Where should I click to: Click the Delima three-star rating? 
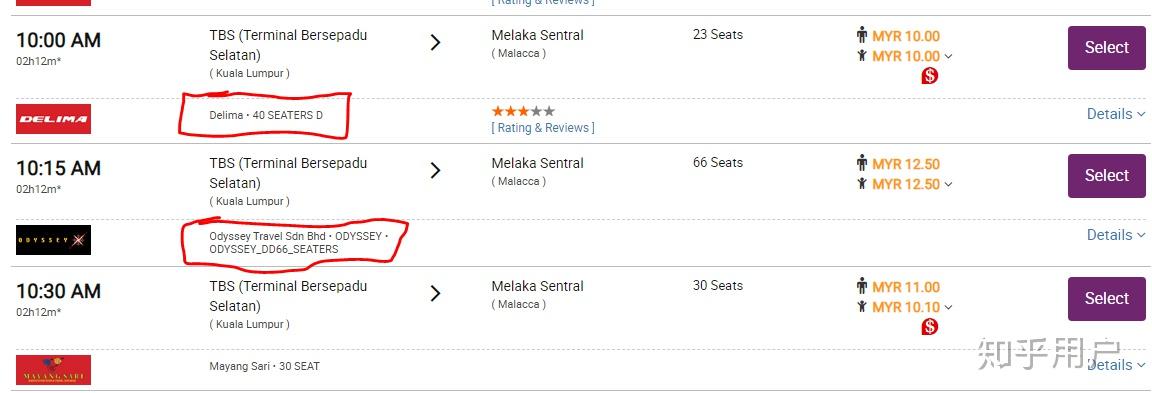(523, 111)
